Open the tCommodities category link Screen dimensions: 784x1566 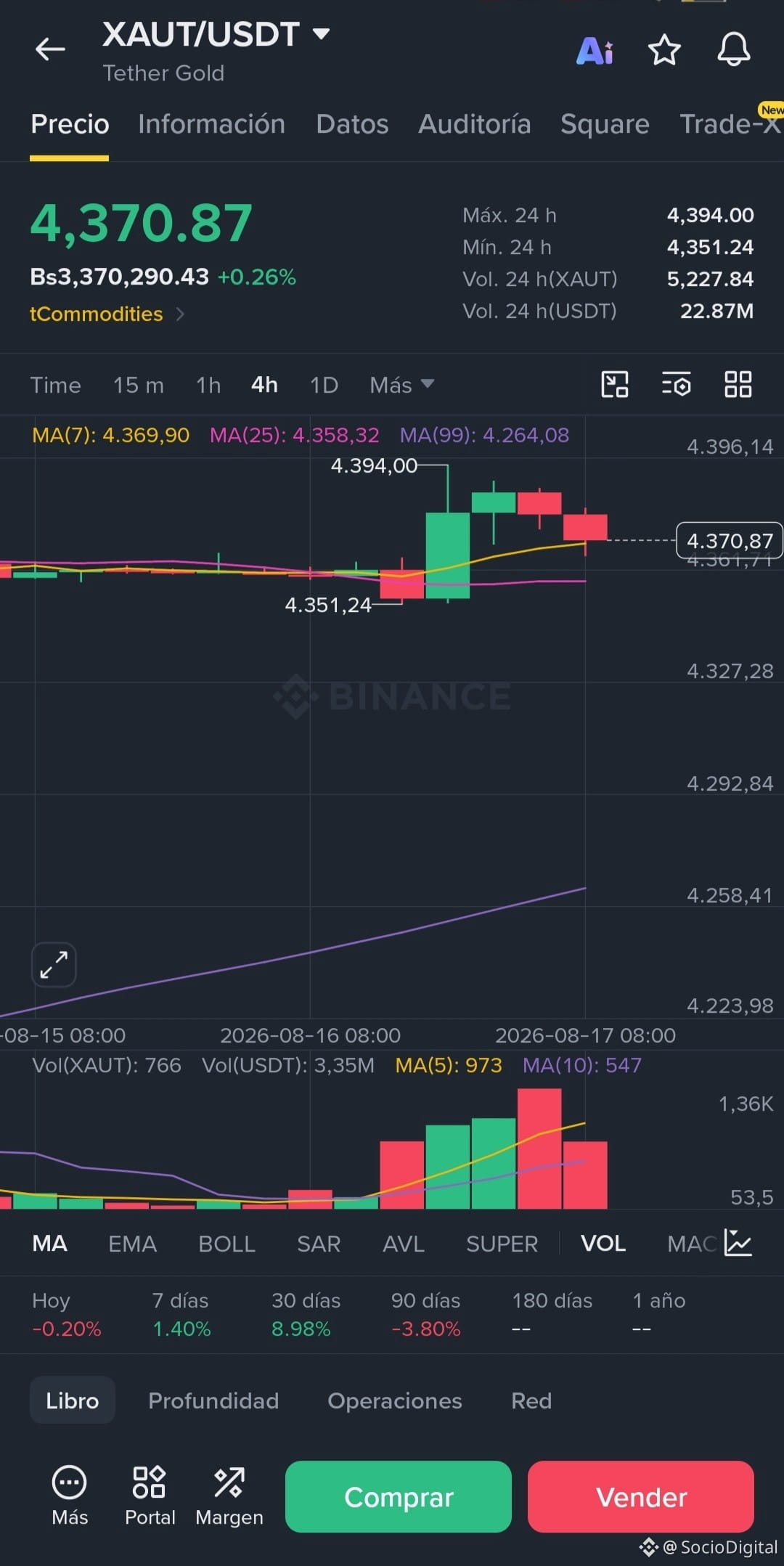(x=97, y=314)
